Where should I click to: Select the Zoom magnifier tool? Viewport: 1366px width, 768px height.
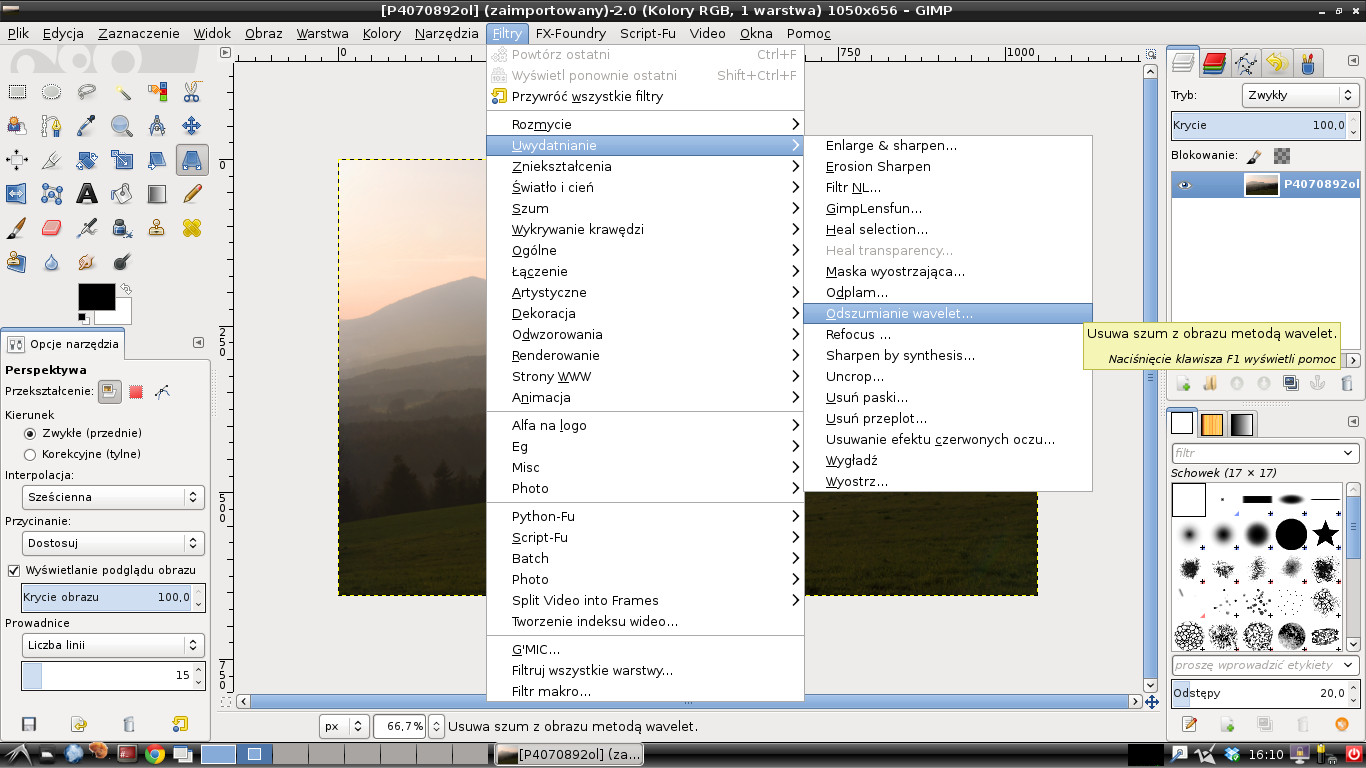pyautogui.click(x=122, y=126)
